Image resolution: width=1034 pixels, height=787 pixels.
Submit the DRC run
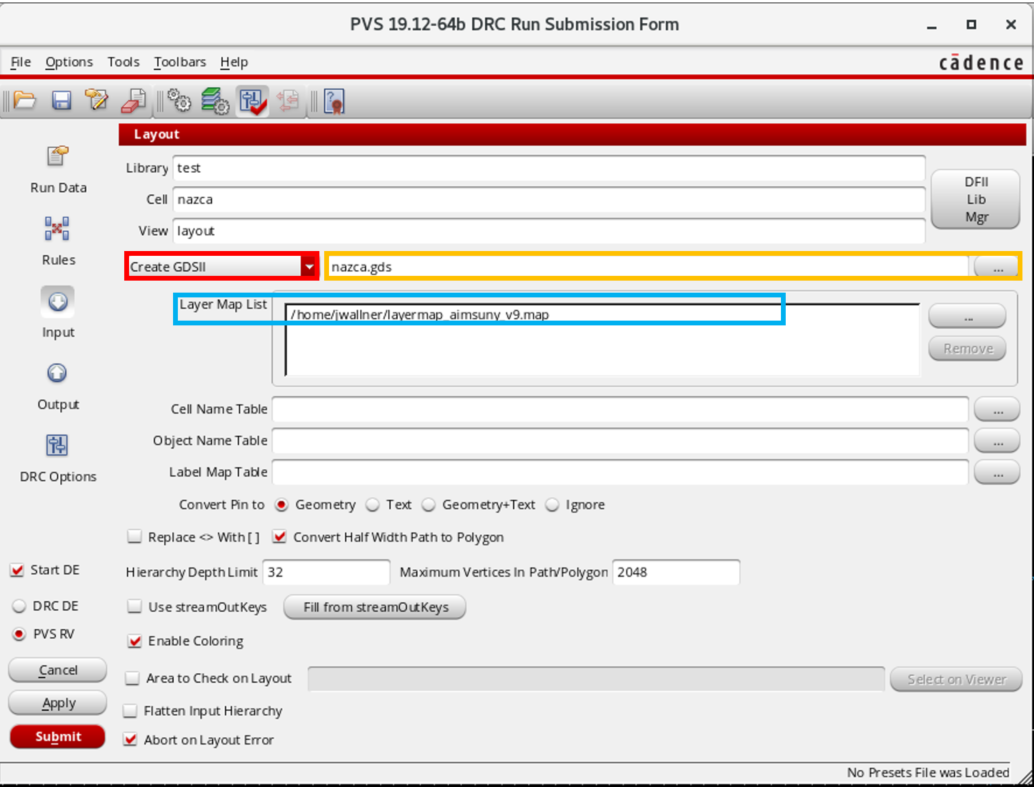tap(57, 737)
